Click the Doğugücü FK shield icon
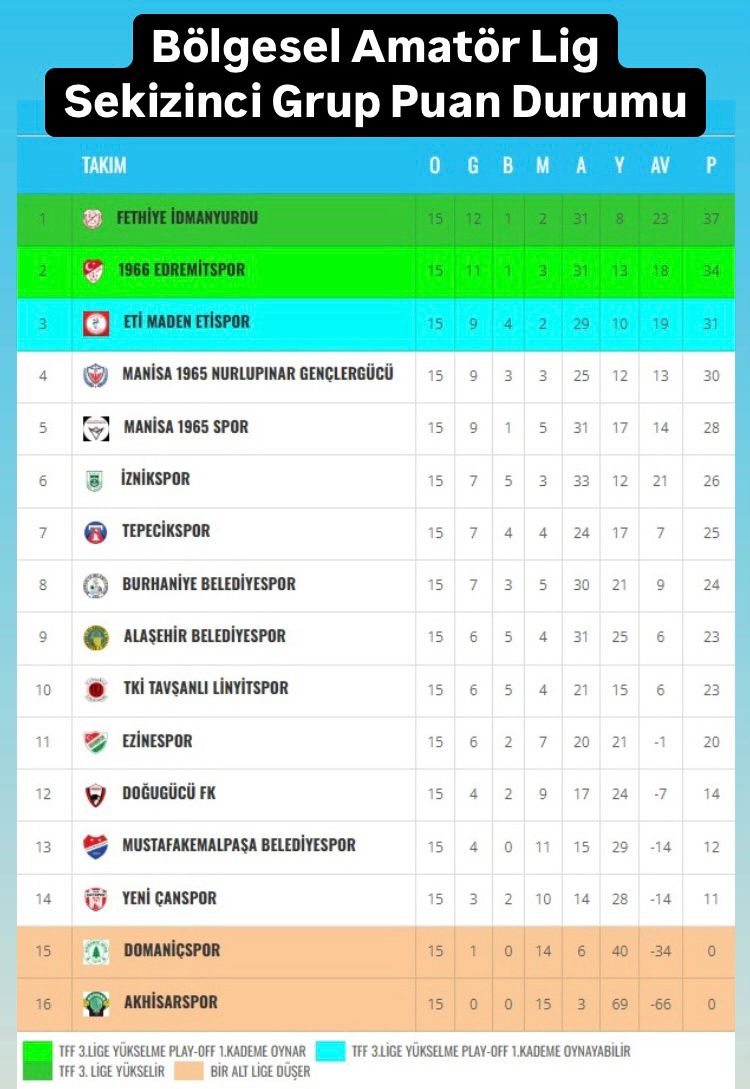Screen dimensions: 750x1089 [x=95, y=795]
